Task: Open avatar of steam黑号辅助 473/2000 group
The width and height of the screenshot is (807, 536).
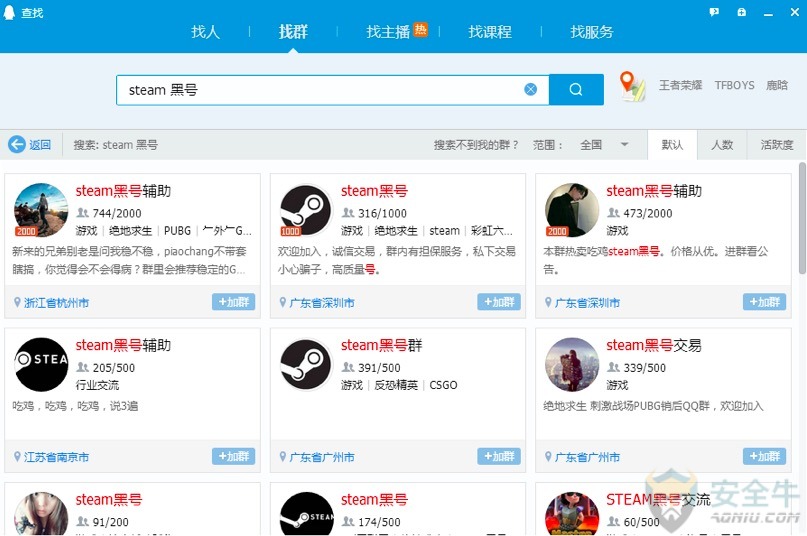Action: [572, 210]
